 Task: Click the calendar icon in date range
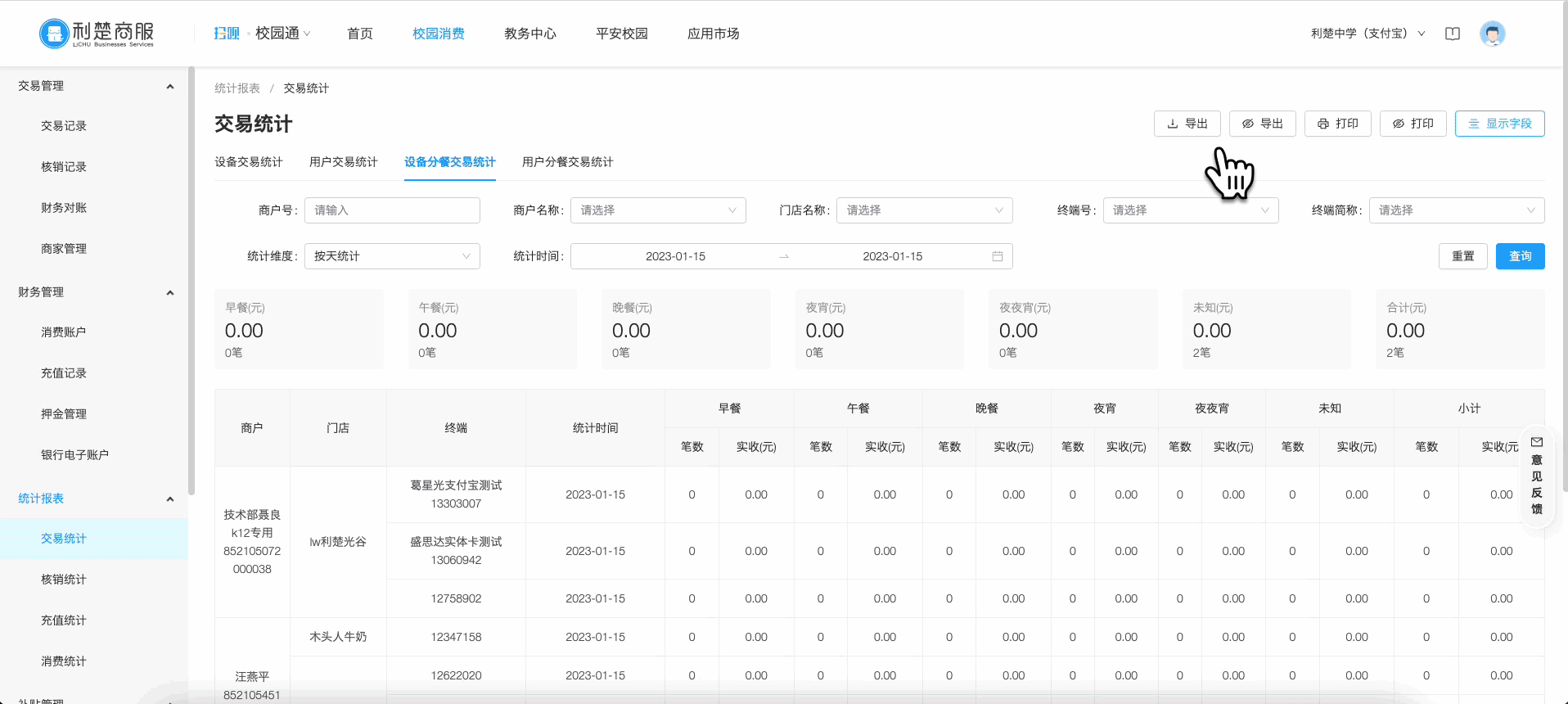pyautogui.click(x=997, y=256)
